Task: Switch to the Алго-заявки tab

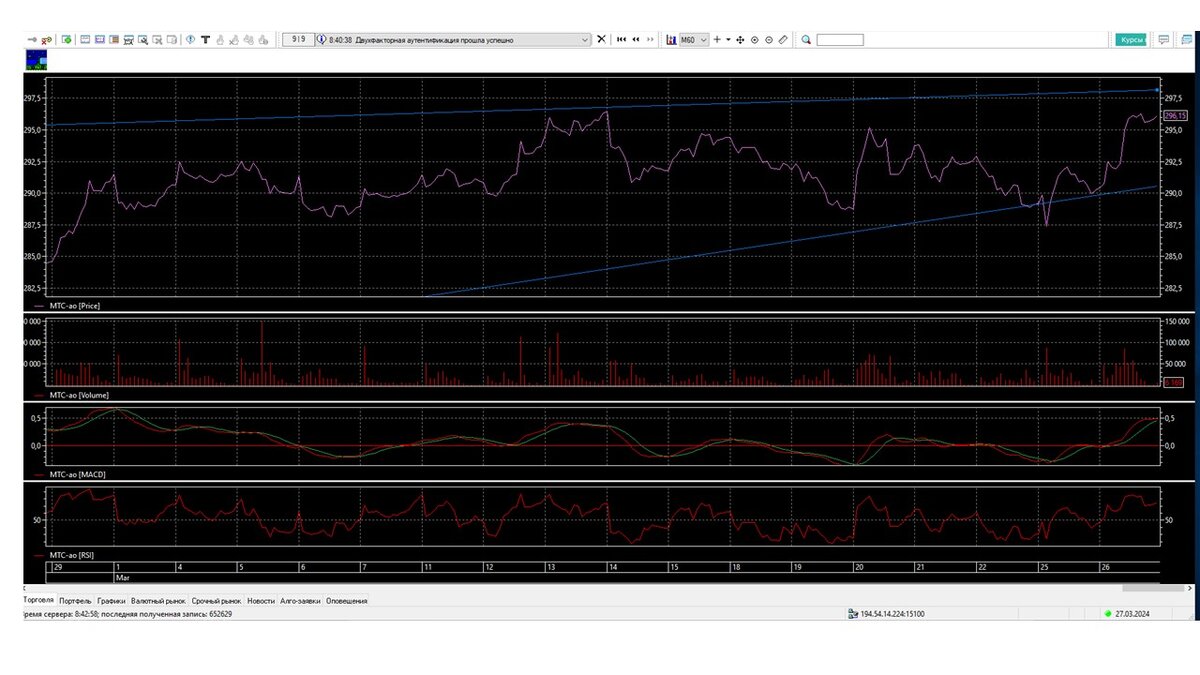Action: pyautogui.click(x=301, y=601)
